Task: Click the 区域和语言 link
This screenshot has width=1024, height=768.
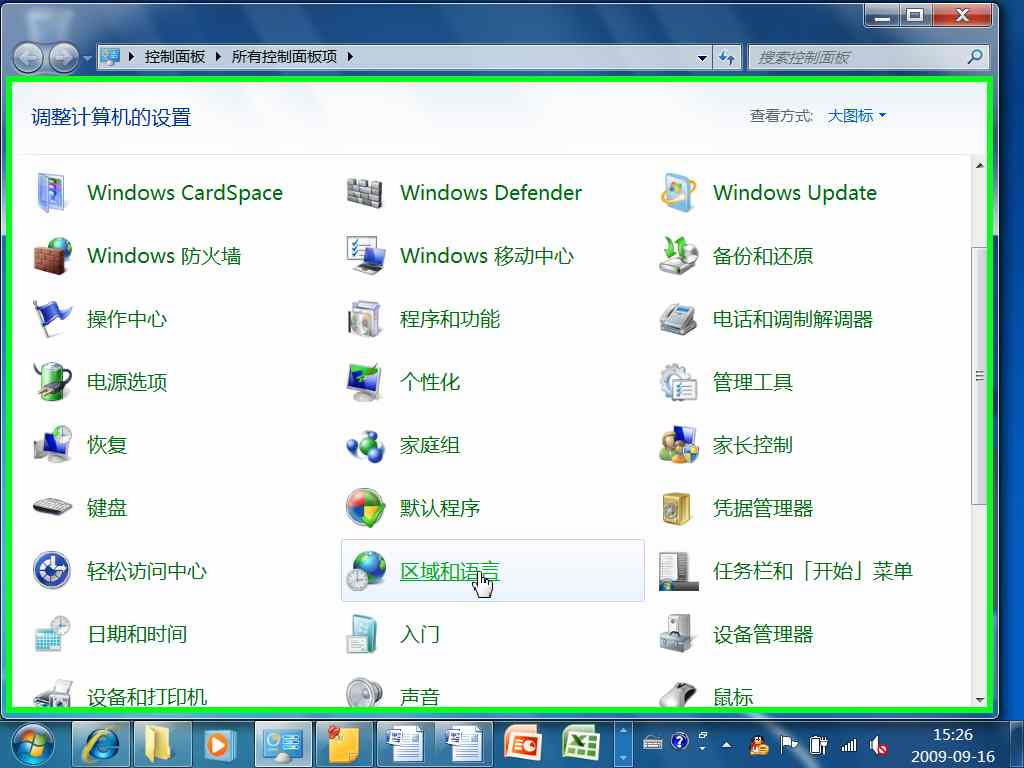Action: point(449,571)
